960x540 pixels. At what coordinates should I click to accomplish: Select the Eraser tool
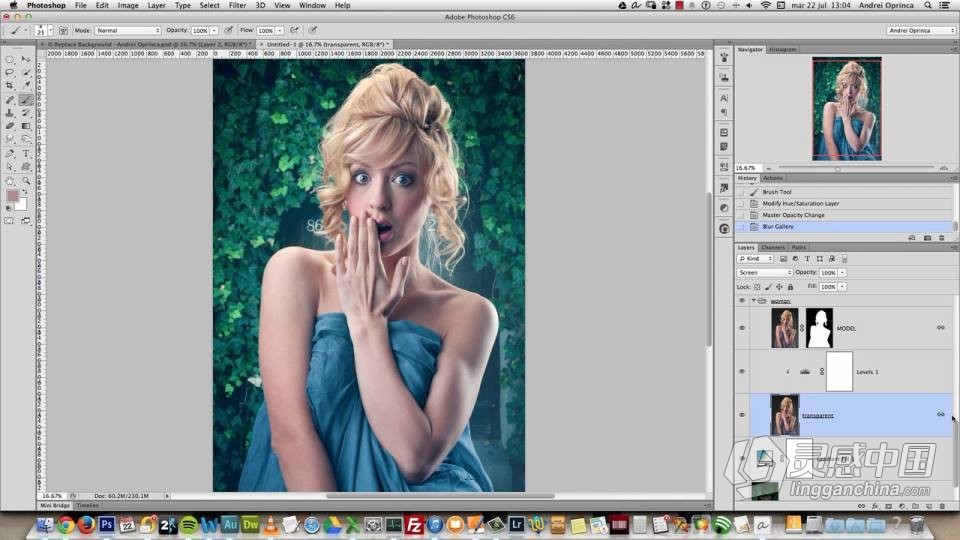pyautogui.click(x=10, y=126)
